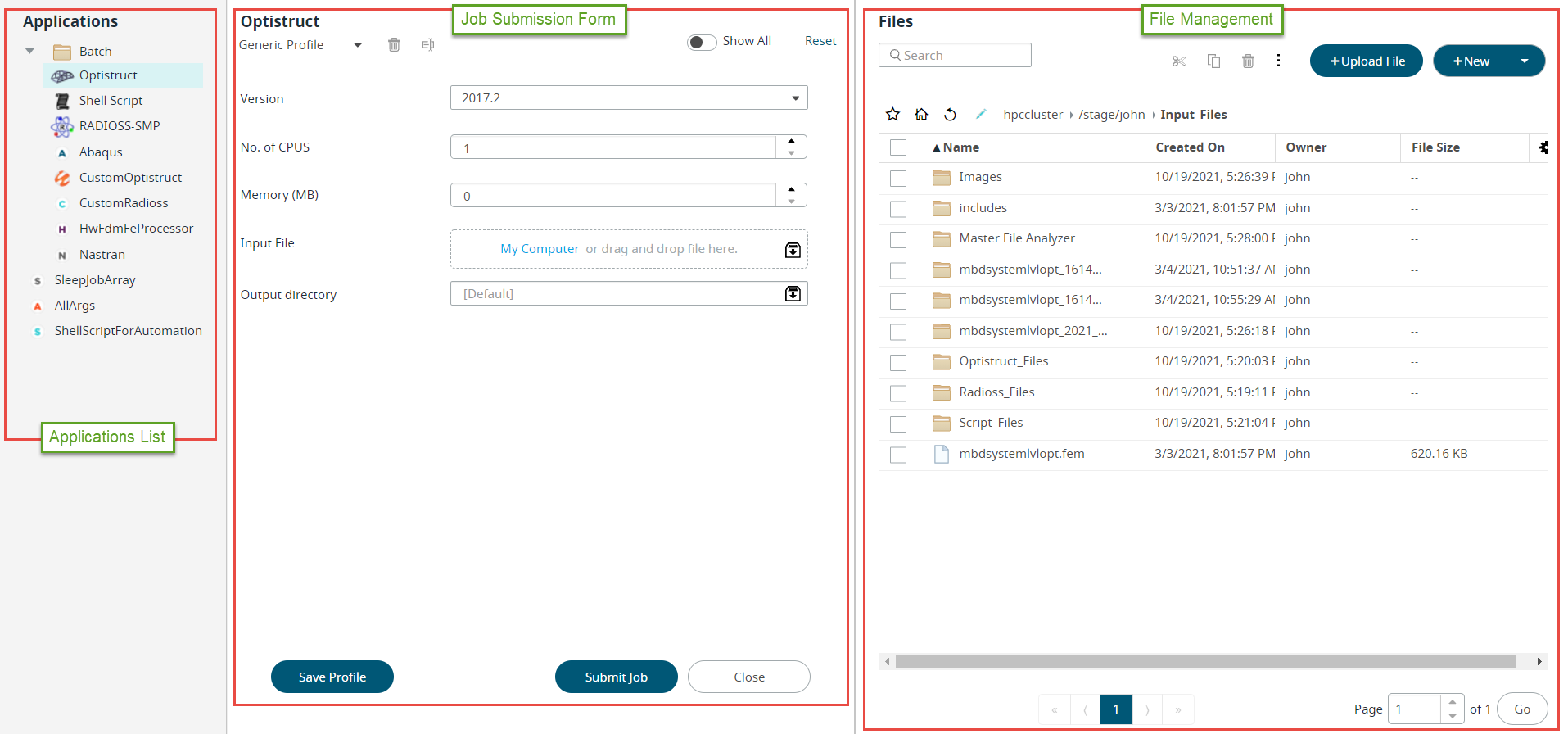Check the mbdsystemlvlopt.fem file checkbox
The width and height of the screenshot is (1568, 734).
[x=898, y=455]
